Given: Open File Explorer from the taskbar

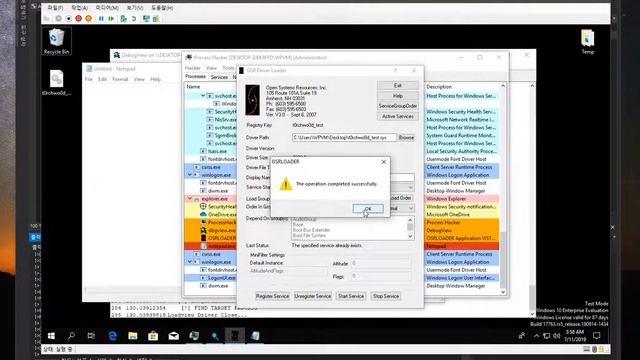Looking at the screenshot, I should click(133, 336).
